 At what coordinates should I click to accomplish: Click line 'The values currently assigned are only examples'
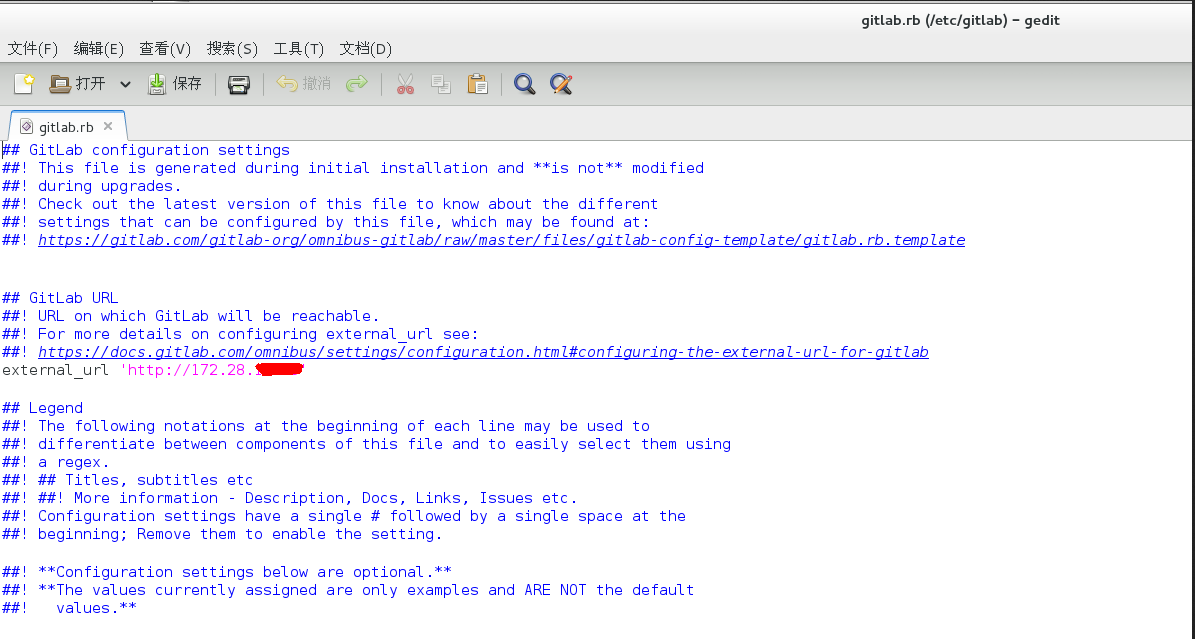348,590
